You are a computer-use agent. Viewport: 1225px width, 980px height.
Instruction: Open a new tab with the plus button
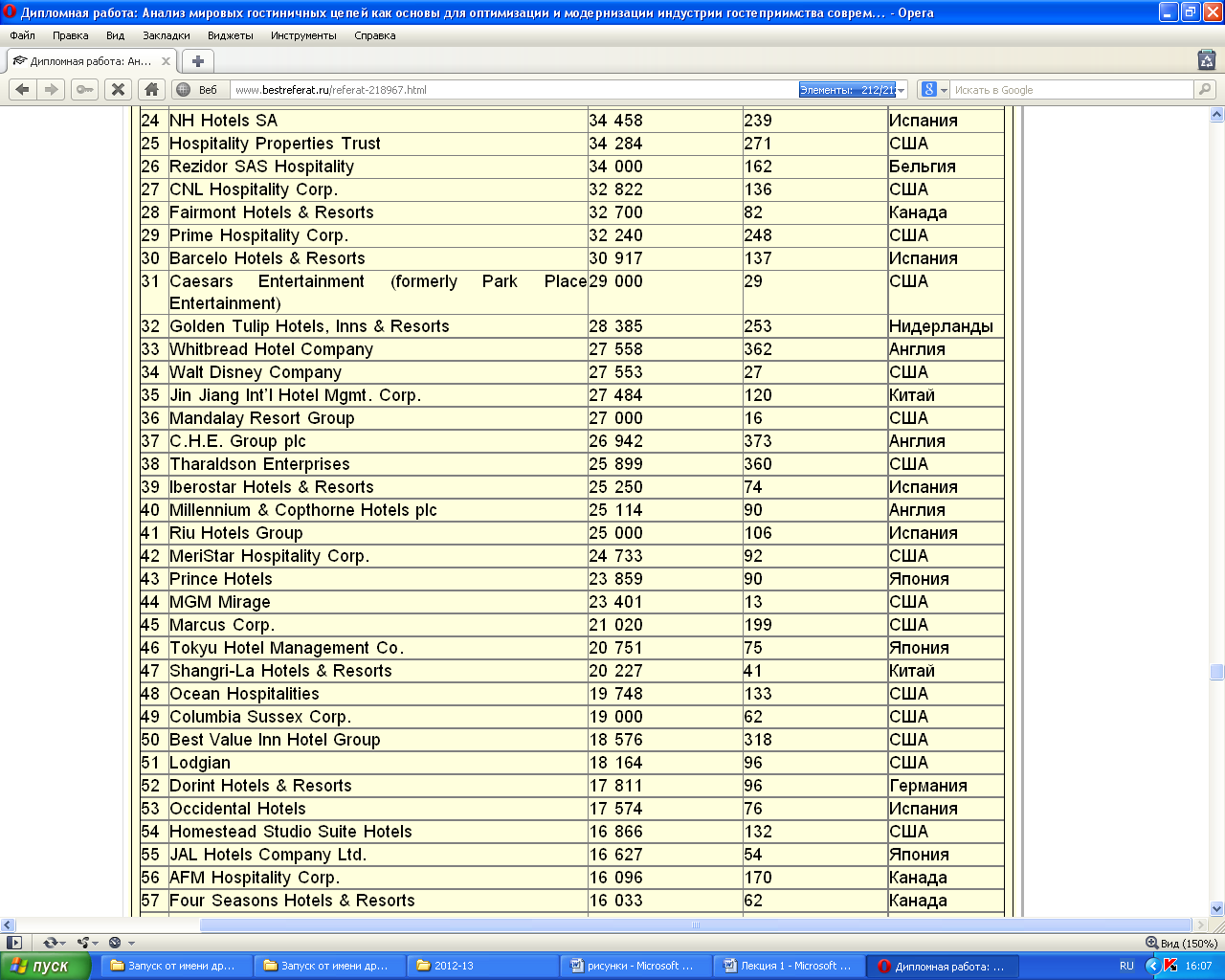(198, 61)
